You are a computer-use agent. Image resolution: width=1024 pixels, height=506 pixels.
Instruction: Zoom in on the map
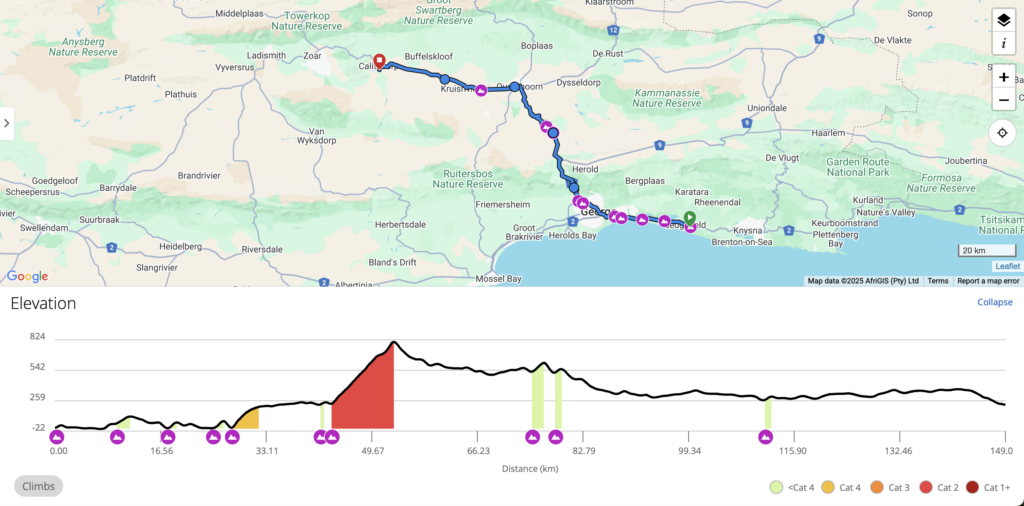click(x=1003, y=77)
